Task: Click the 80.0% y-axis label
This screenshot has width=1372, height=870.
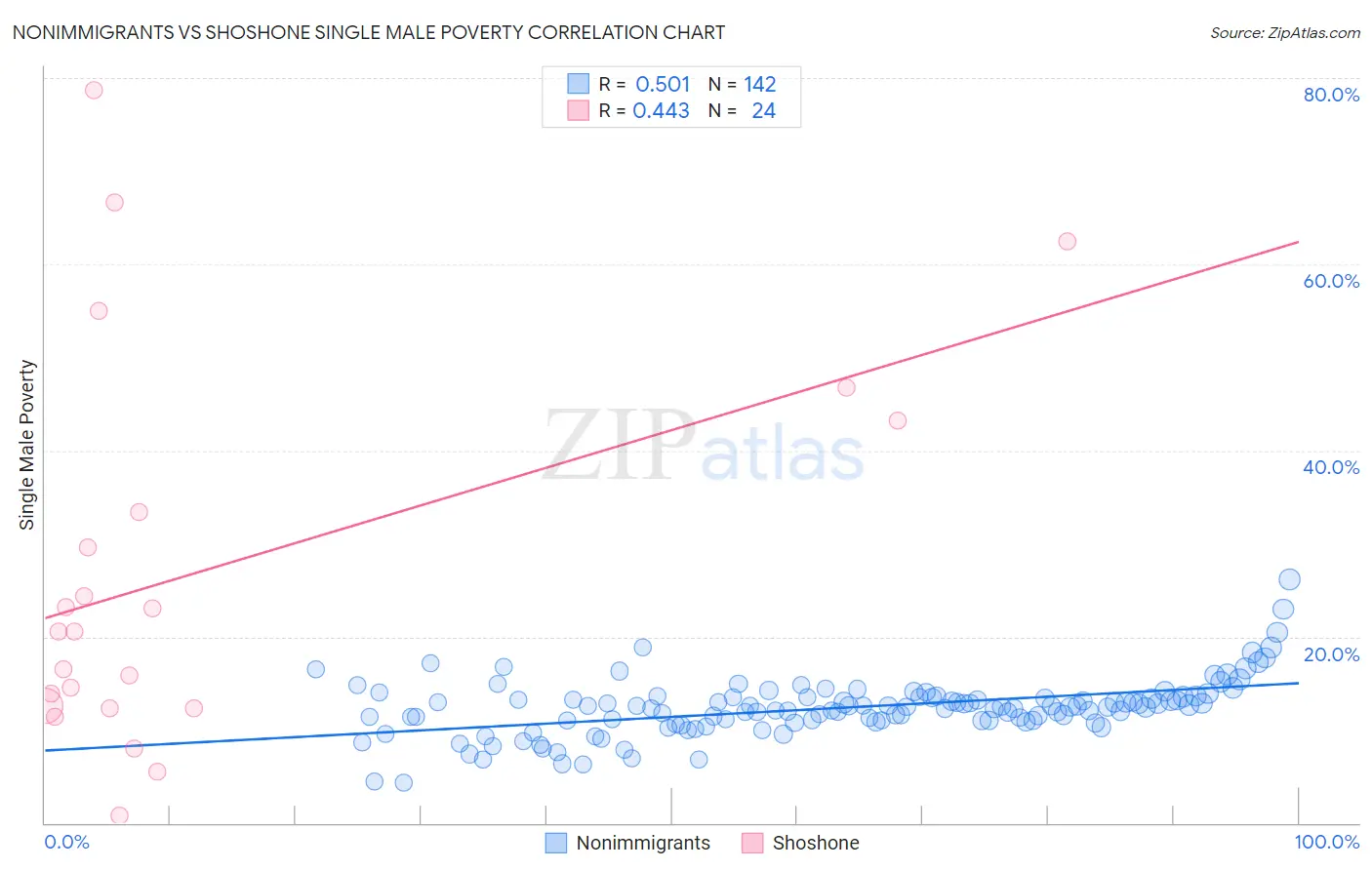Action: point(1331,95)
